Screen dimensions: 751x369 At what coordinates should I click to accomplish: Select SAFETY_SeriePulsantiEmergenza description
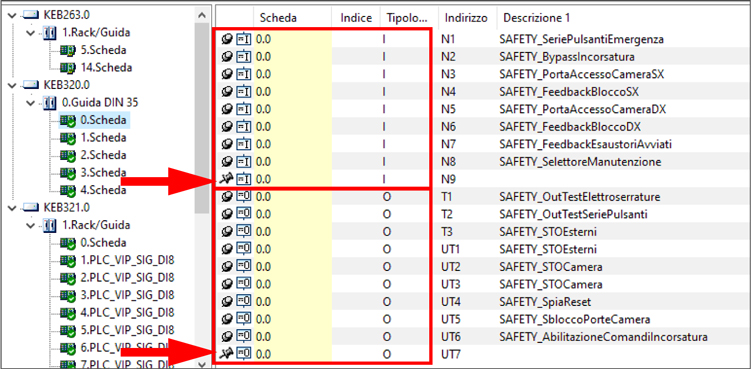click(581, 40)
